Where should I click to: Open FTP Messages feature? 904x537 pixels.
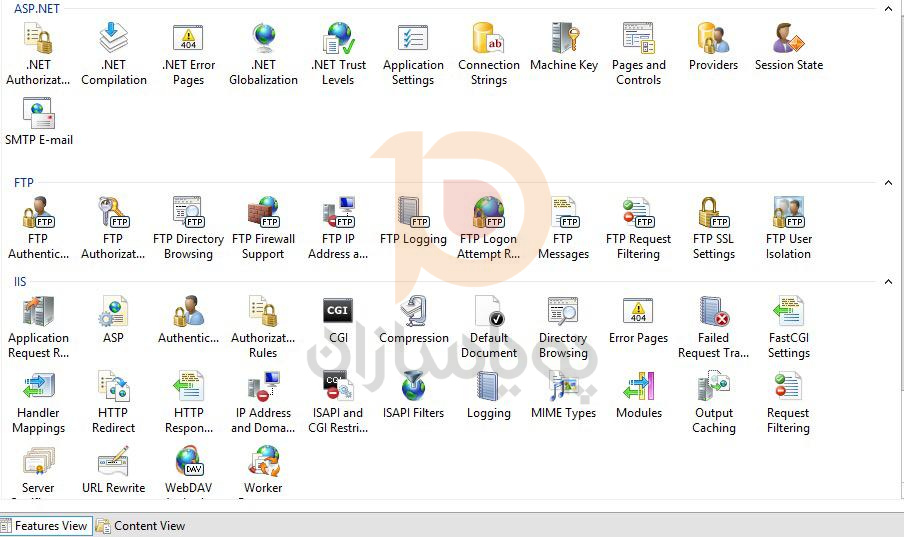point(563,228)
